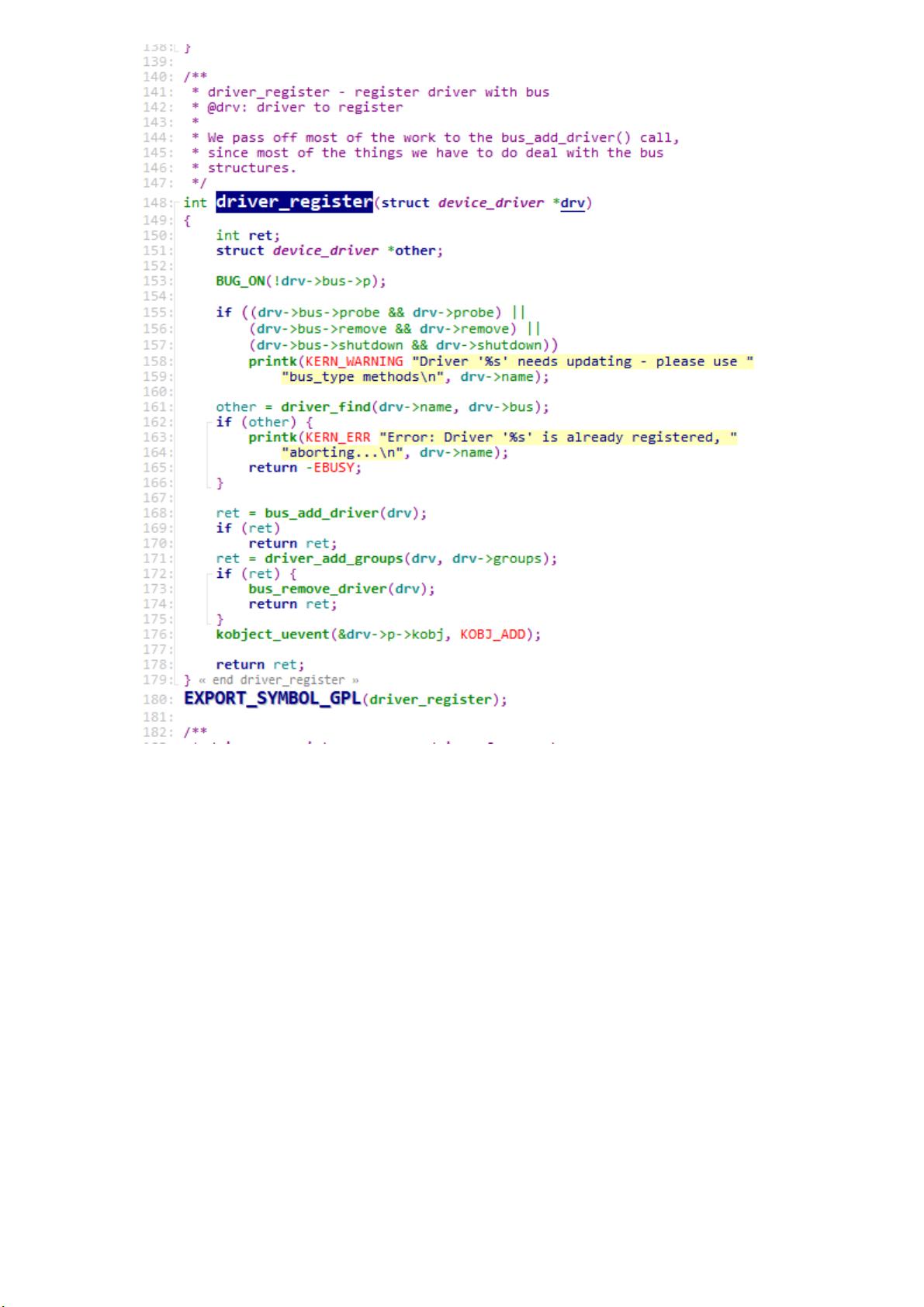Click the drv->bus->shutdown condition
The image size is (924, 1307).
[x=330, y=345]
